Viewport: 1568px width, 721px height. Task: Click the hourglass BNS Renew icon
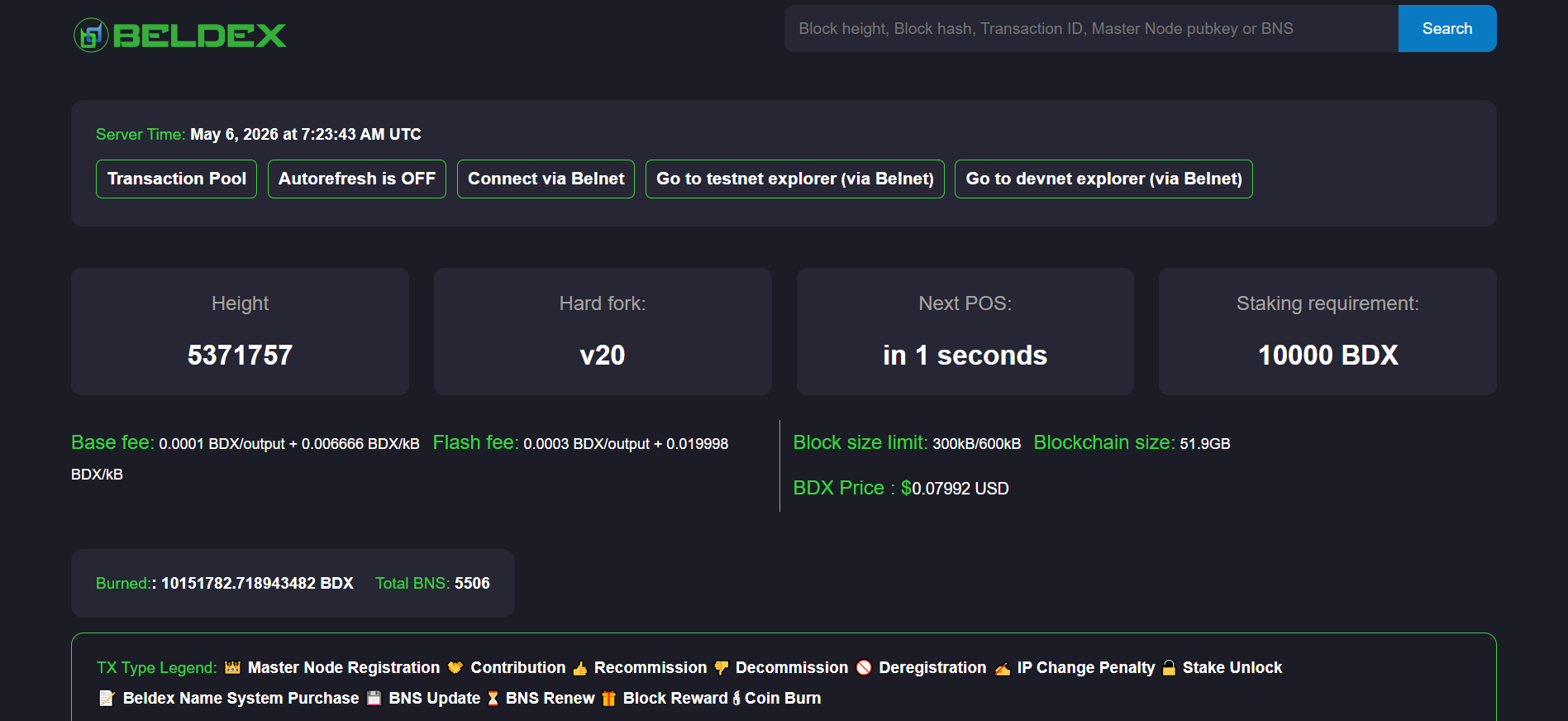[x=493, y=699]
